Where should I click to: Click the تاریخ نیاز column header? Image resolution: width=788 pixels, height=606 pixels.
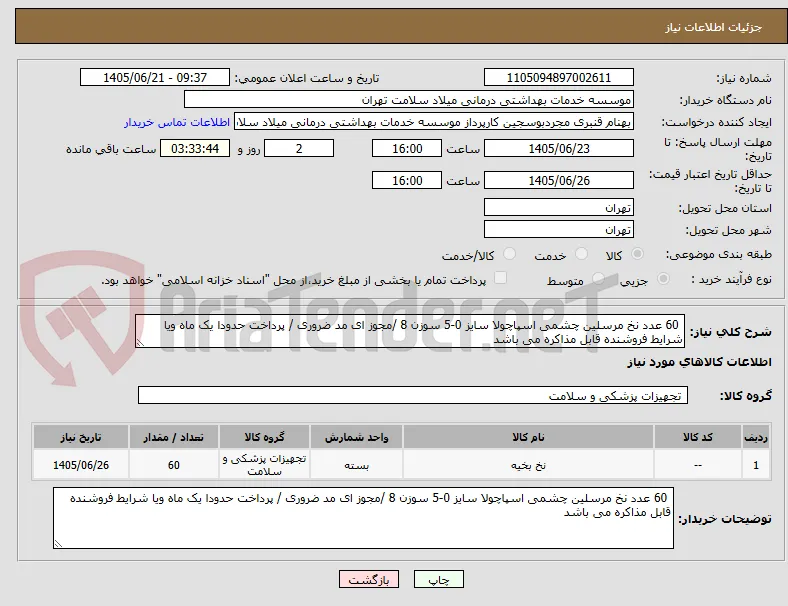point(81,437)
